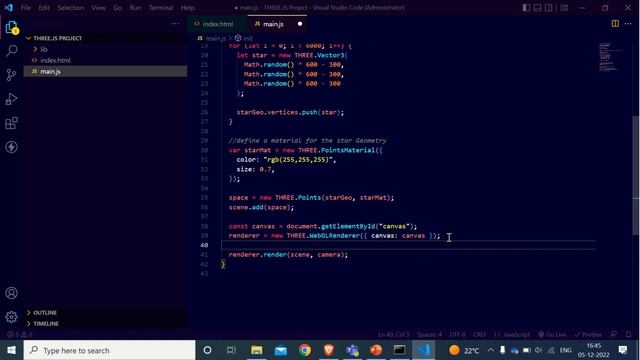Click Go Live in status bar

[552, 335]
